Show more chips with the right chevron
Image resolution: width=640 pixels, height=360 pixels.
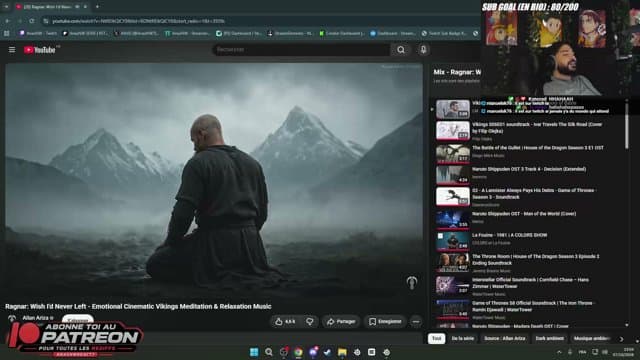pos(621,339)
